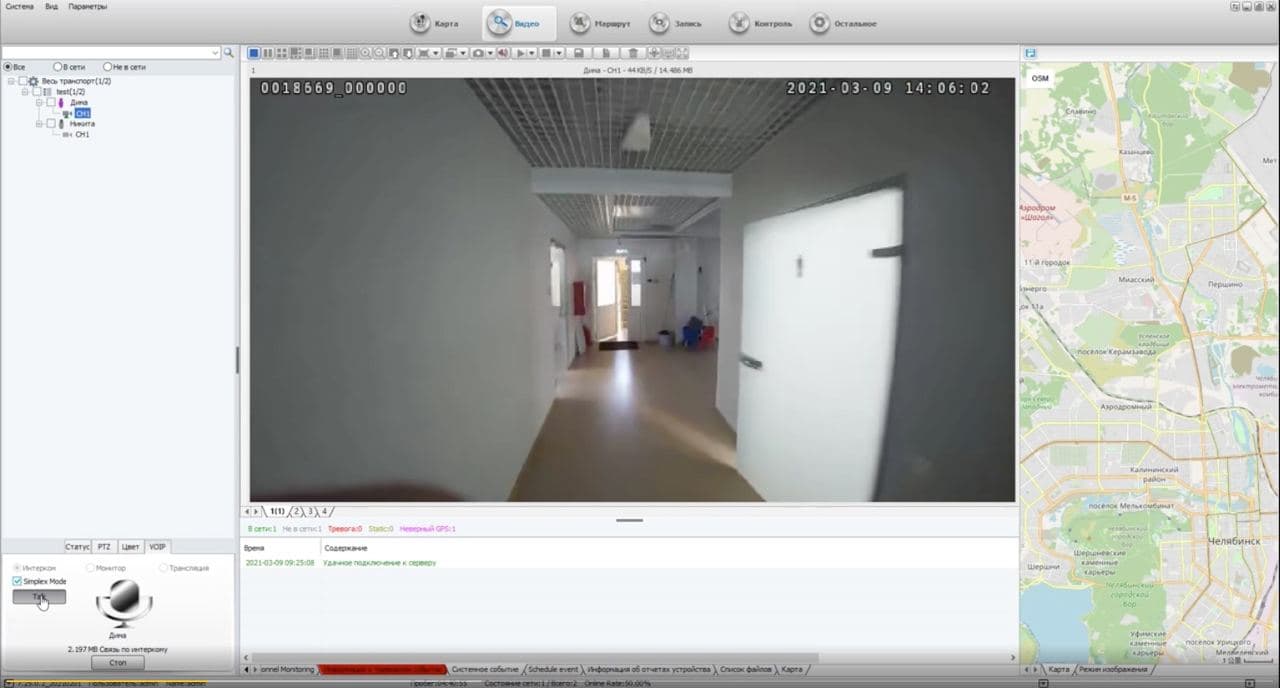The image size is (1280, 688).
Task: Open the Запись module
Action: [677, 23]
